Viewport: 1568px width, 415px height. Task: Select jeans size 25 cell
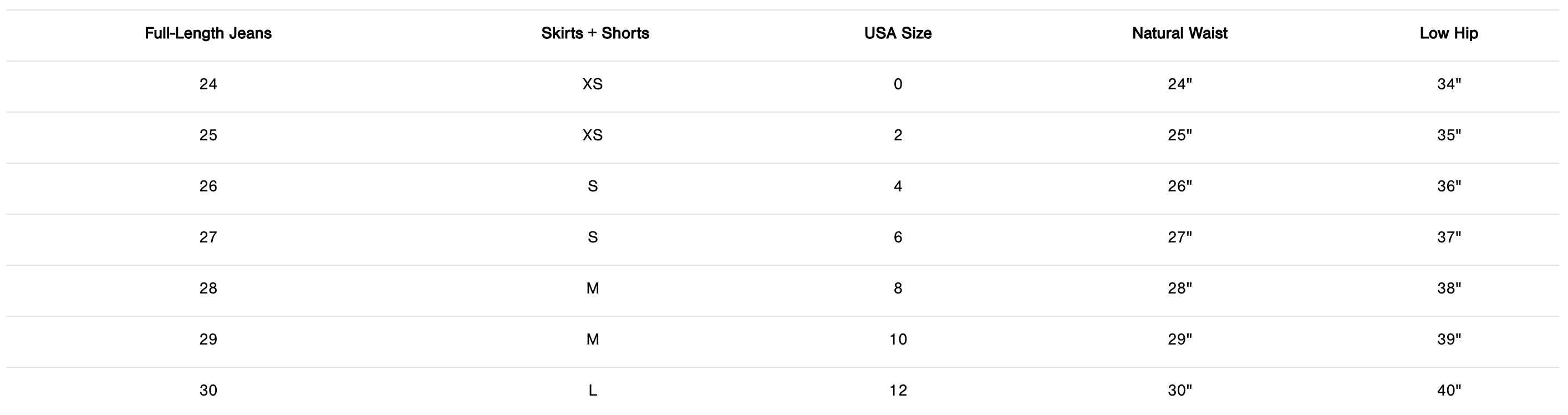coord(208,135)
